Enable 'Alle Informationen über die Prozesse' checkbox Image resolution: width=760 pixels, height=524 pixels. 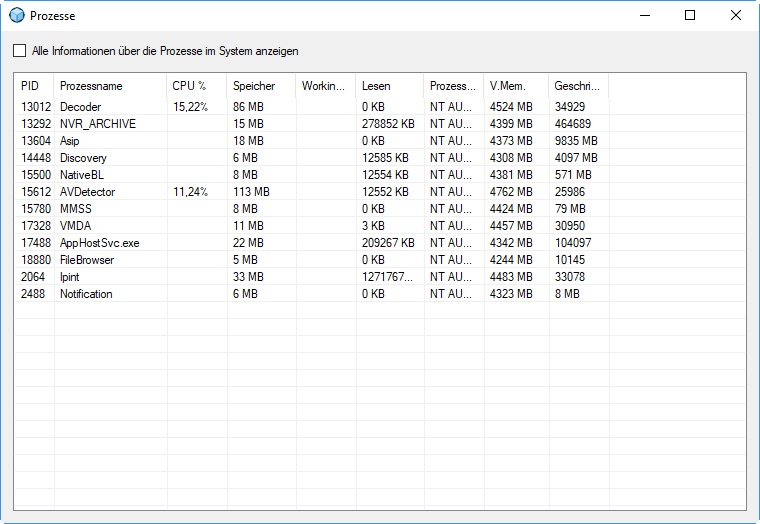click(x=20, y=51)
